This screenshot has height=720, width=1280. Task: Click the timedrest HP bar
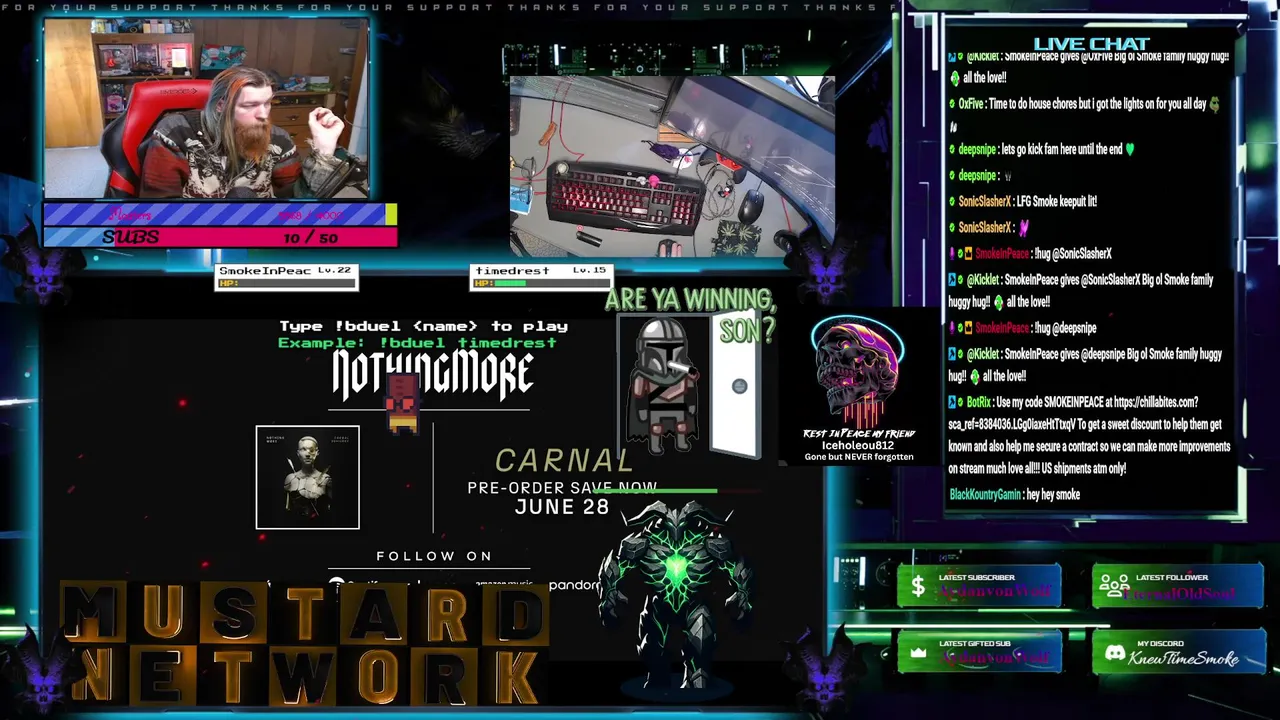pos(542,283)
